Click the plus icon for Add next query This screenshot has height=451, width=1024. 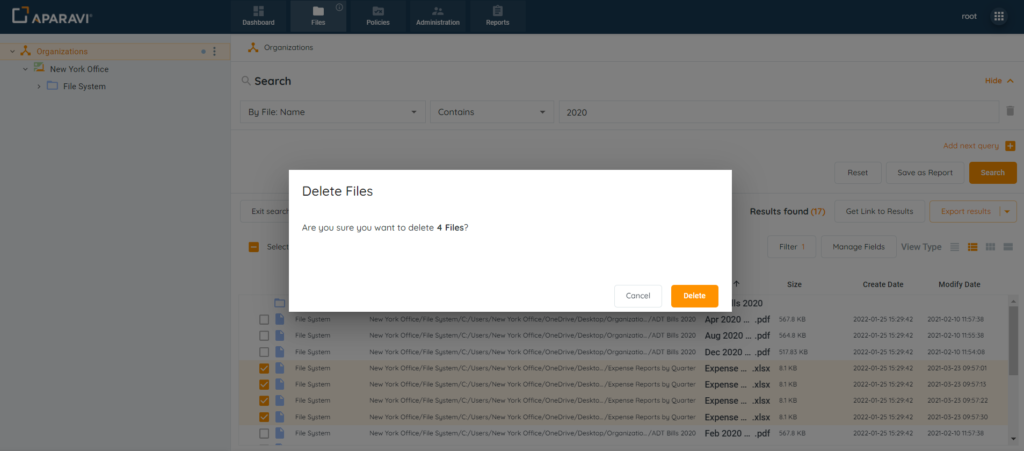click(1010, 146)
